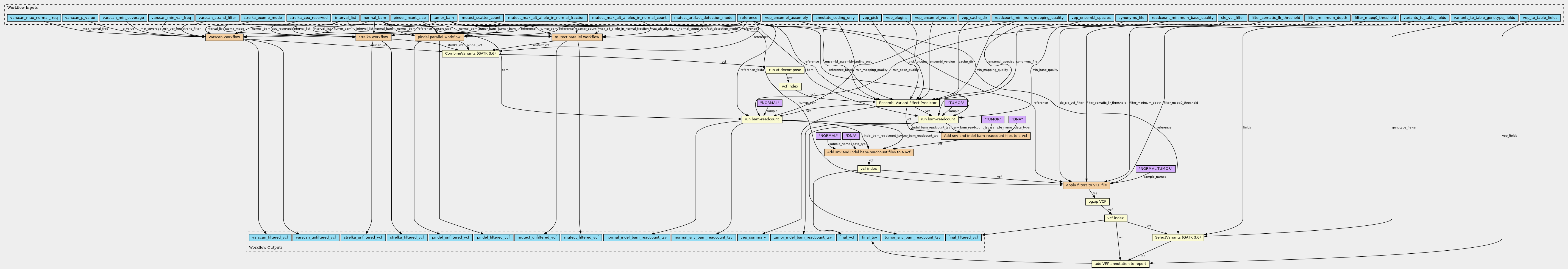Click the variants_to_table_genotype_fields input node
The height and width of the screenshot is (269, 1568).
pos(1484,18)
